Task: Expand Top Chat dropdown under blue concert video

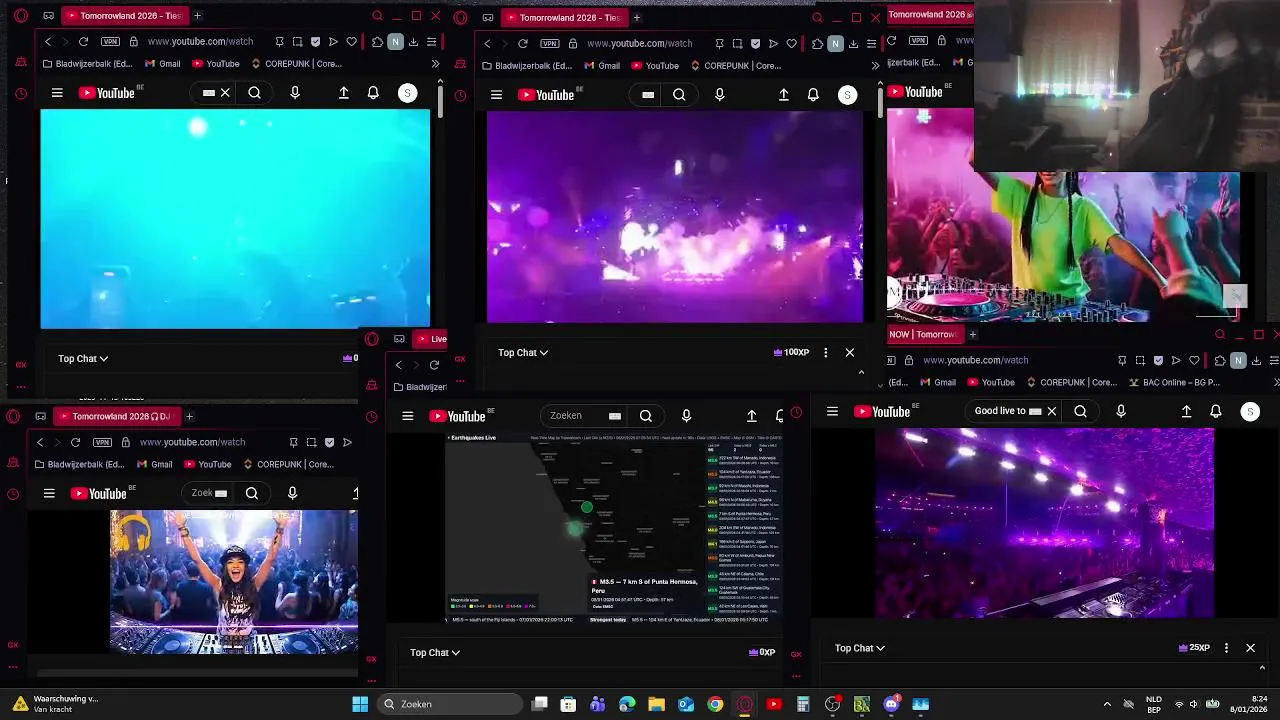Action: (x=83, y=358)
